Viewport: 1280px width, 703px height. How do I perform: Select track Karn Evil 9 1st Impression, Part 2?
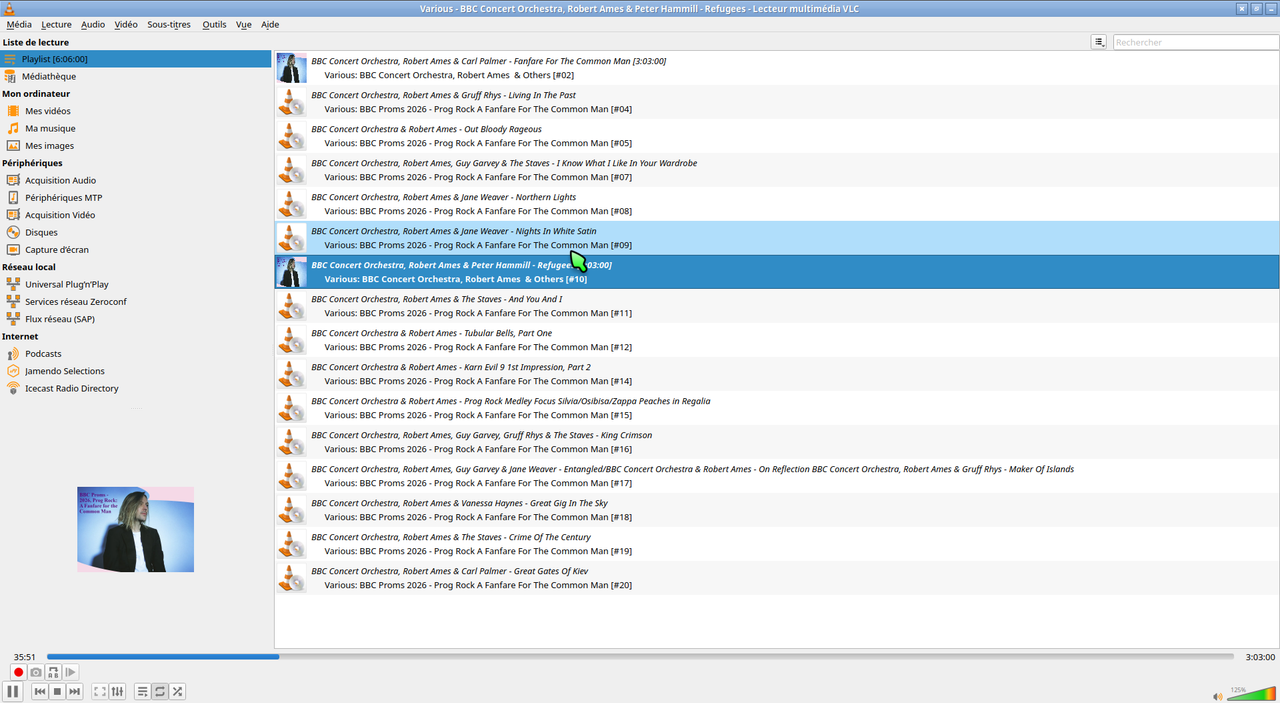[777, 374]
